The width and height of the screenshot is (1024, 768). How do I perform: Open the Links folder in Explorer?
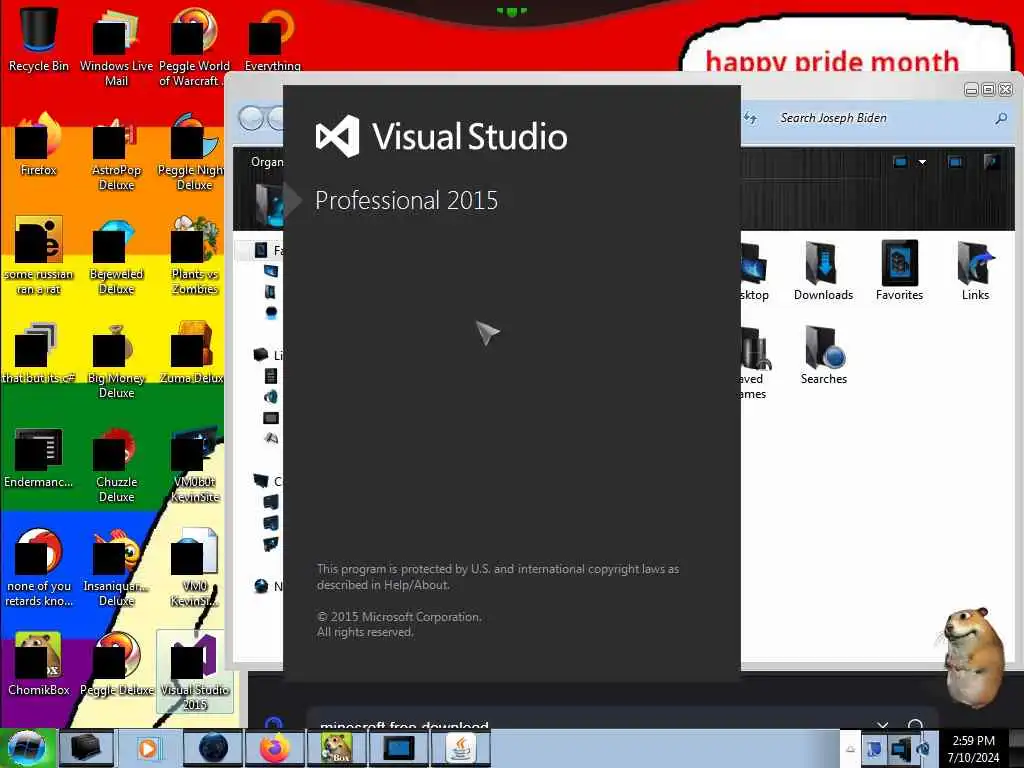point(975,271)
